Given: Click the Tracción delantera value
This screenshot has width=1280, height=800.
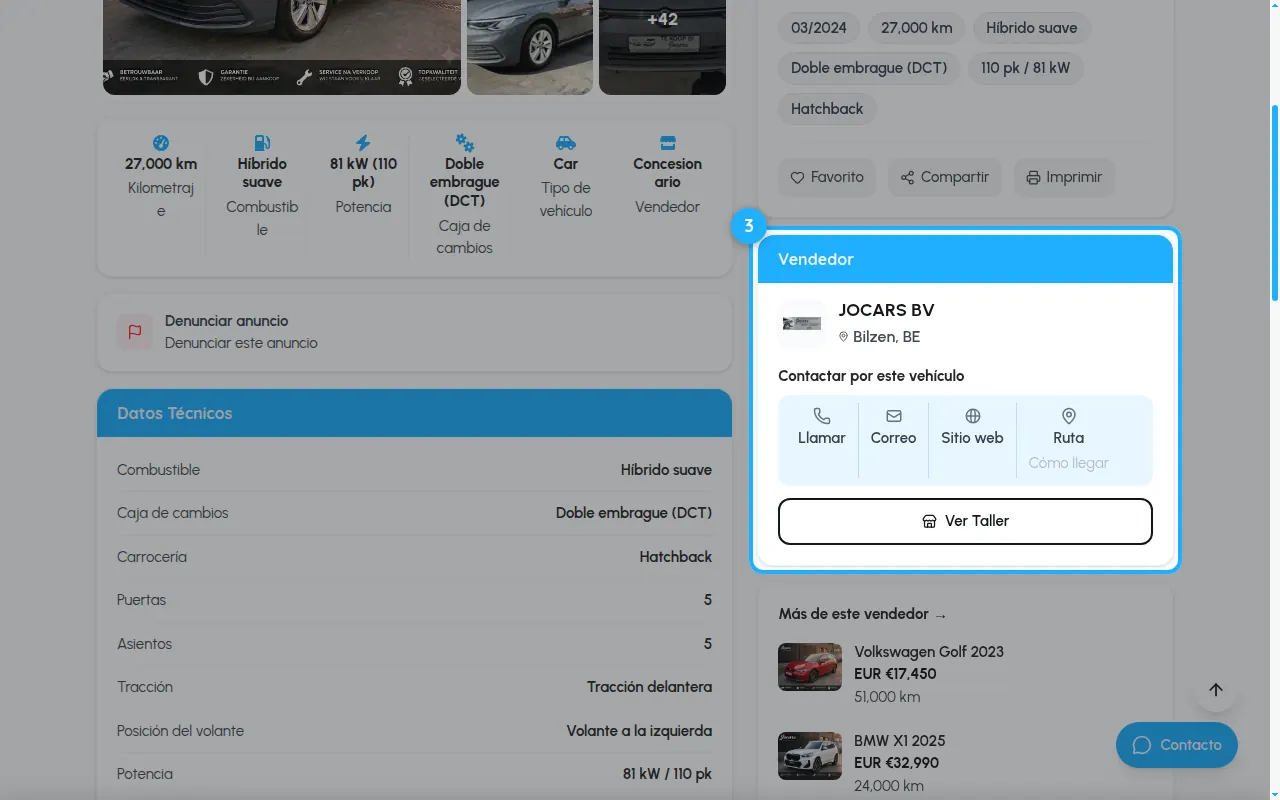Looking at the screenshot, I should click(650, 687).
